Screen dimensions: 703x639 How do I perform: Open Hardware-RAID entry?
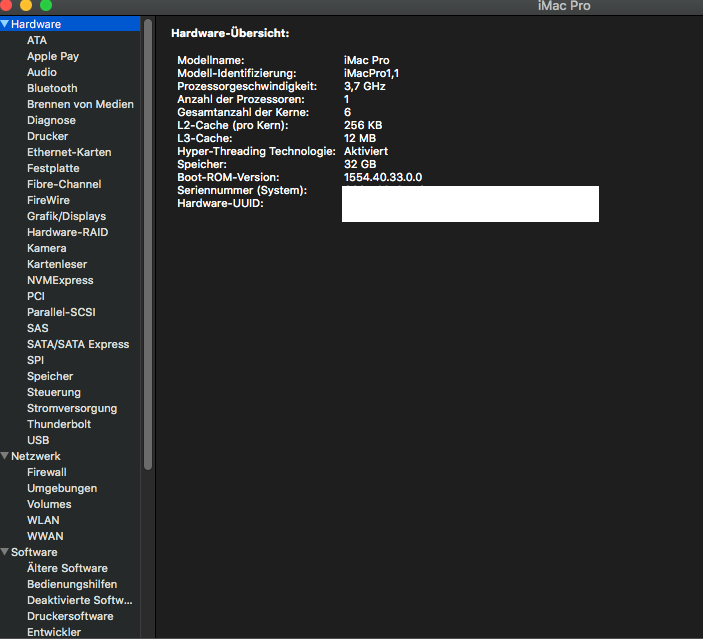tap(67, 232)
